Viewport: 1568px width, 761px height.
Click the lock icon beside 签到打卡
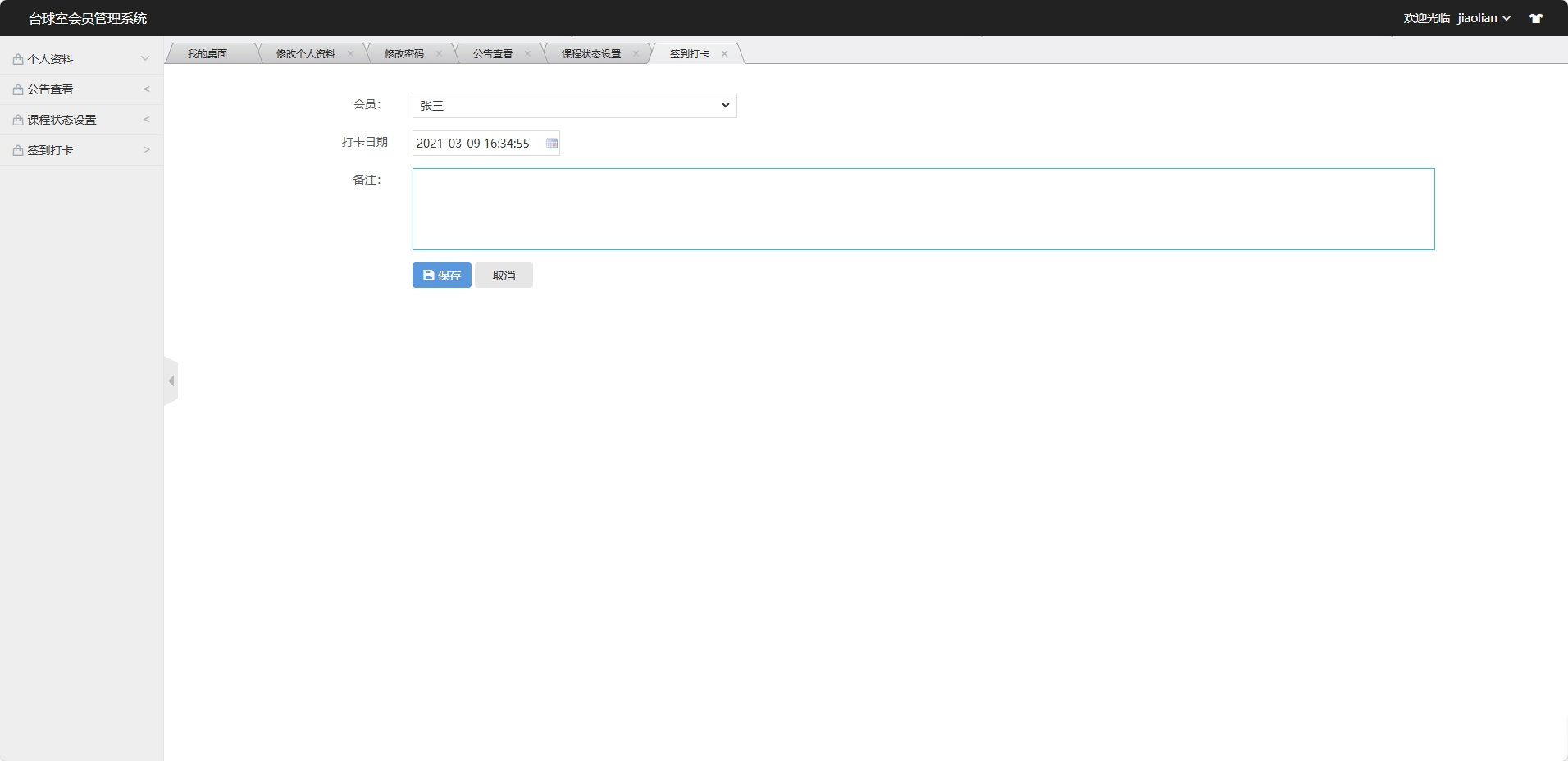18,150
